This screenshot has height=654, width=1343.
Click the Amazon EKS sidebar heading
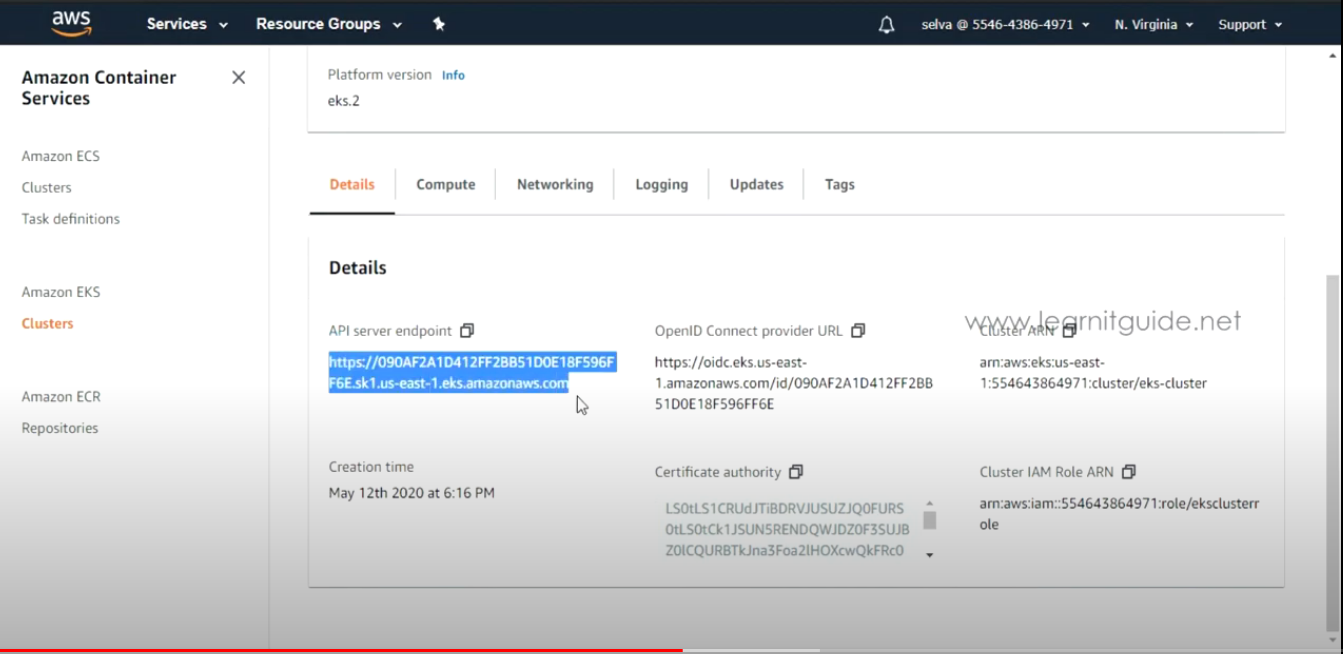(61, 292)
